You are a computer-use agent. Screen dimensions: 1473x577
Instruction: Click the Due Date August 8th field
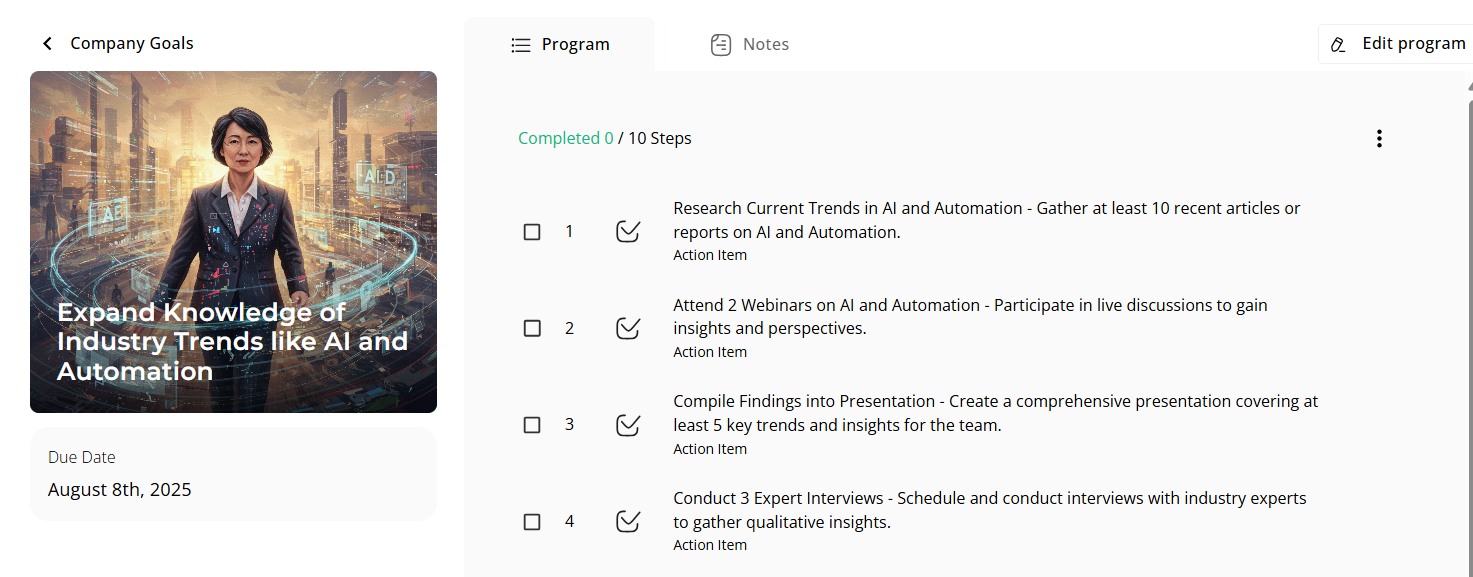point(233,474)
